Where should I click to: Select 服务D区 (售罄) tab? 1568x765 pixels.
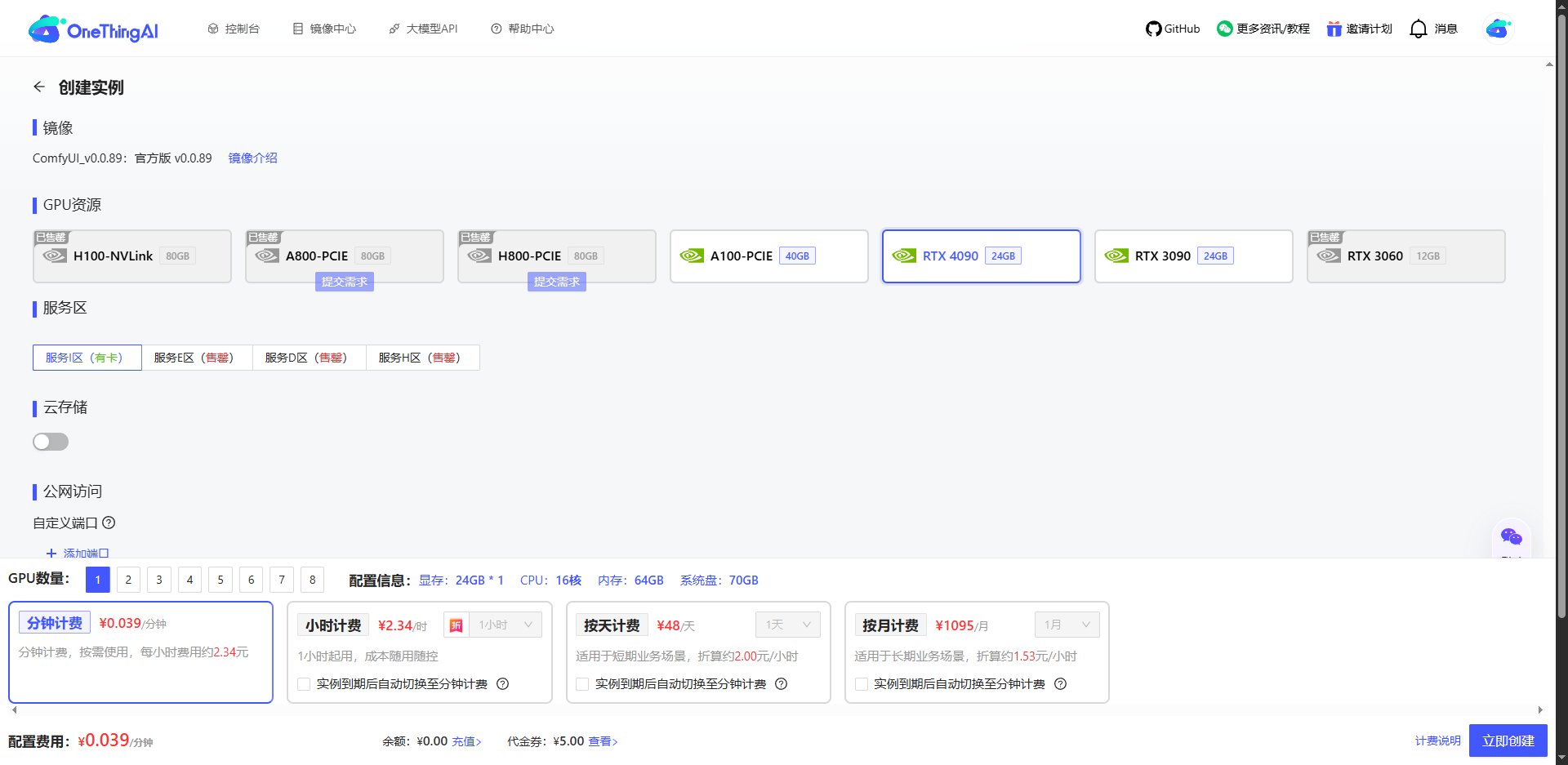click(310, 358)
